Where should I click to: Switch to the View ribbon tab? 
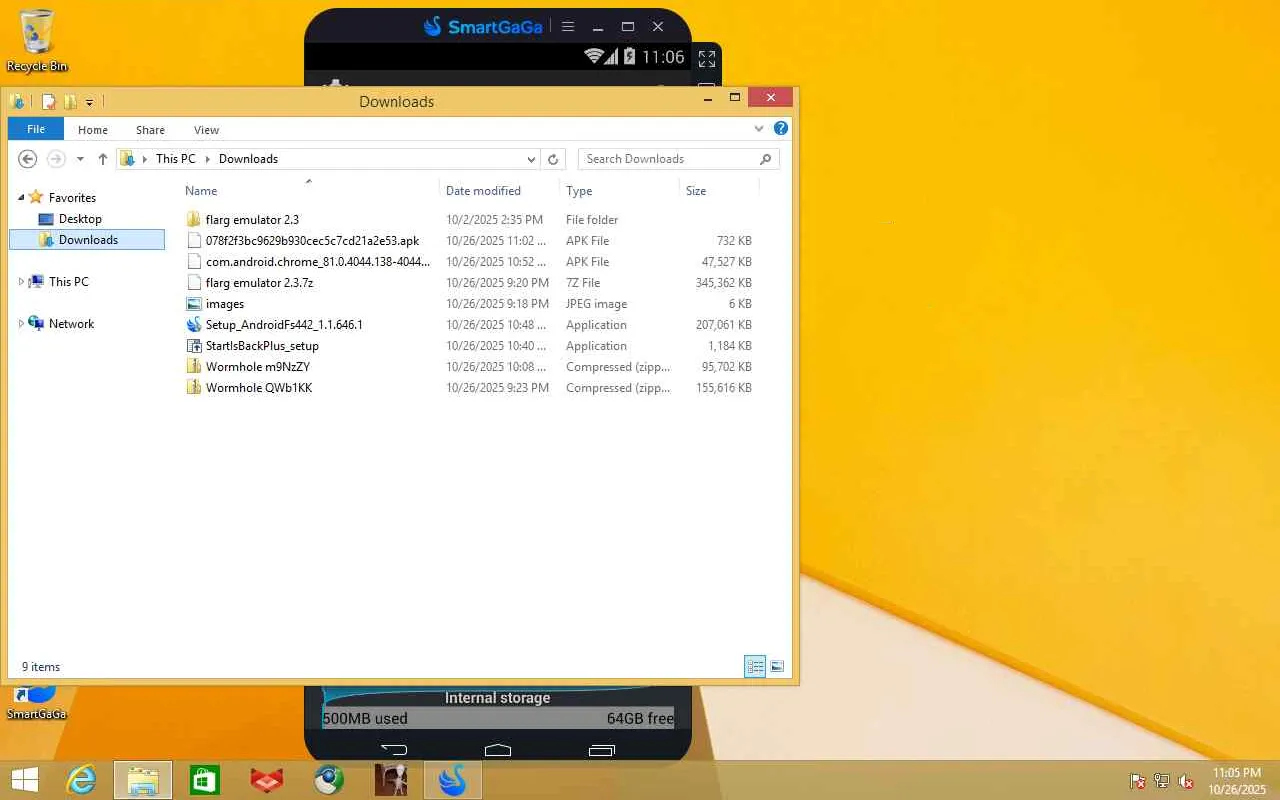[207, 130]
